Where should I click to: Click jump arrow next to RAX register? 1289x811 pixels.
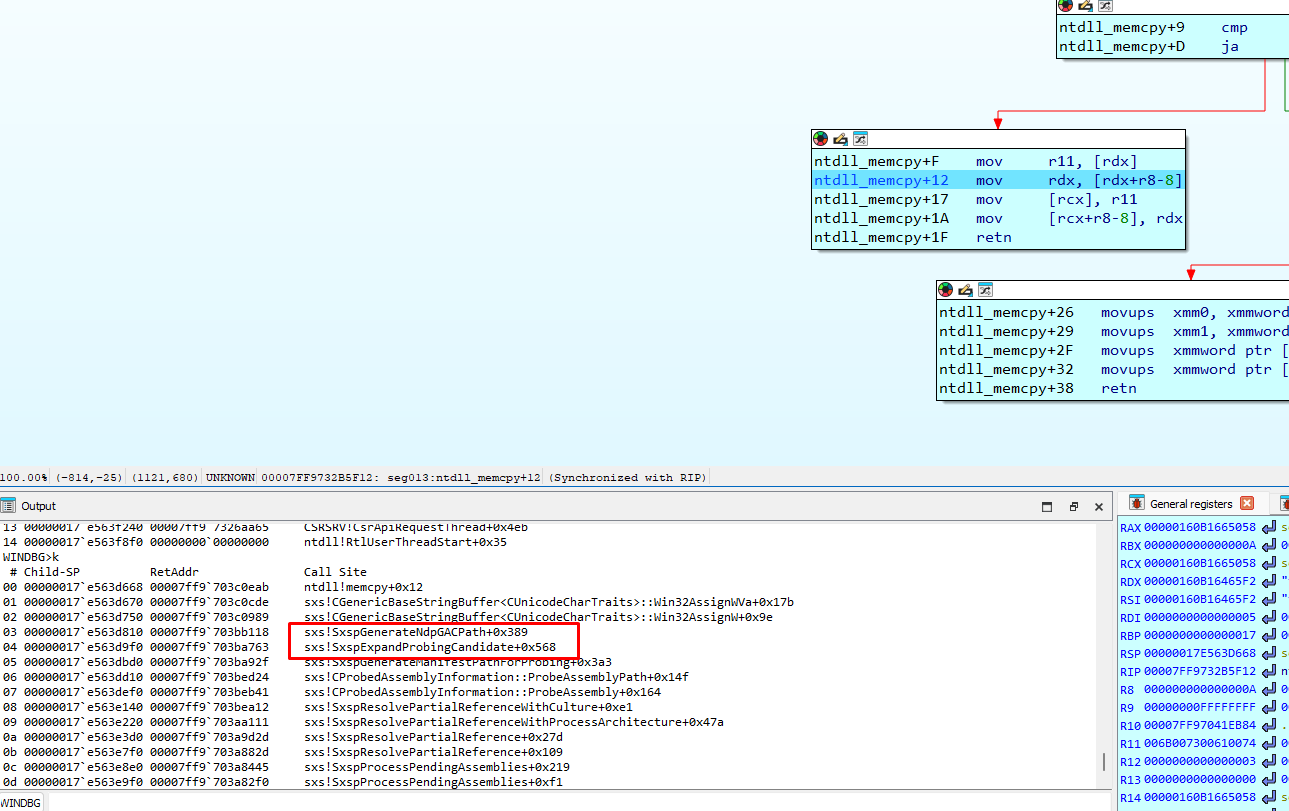(x=1269, y=527)
